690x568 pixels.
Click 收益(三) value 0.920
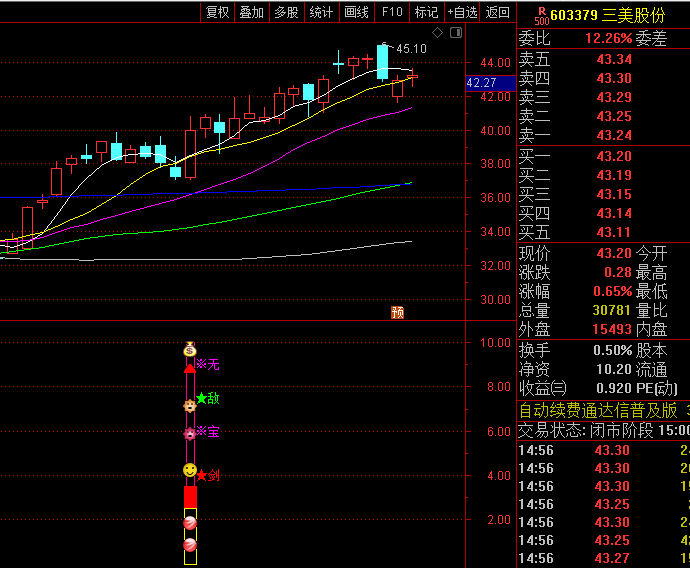614,388
